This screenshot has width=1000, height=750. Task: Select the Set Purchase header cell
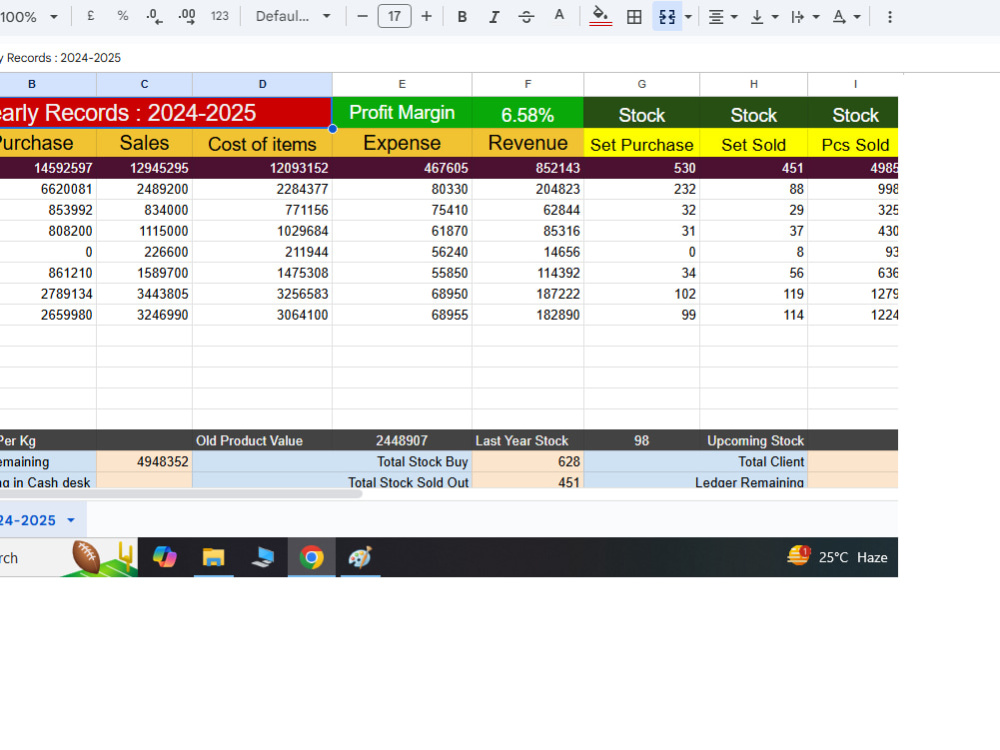[x=642, y=144]
